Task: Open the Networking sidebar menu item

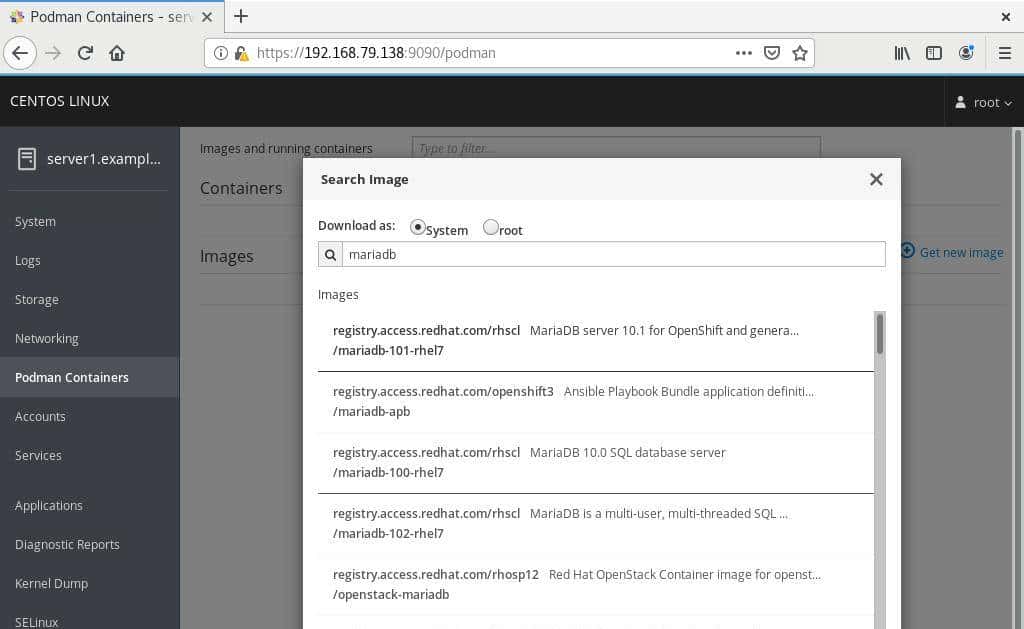Action: coord(46,338)
